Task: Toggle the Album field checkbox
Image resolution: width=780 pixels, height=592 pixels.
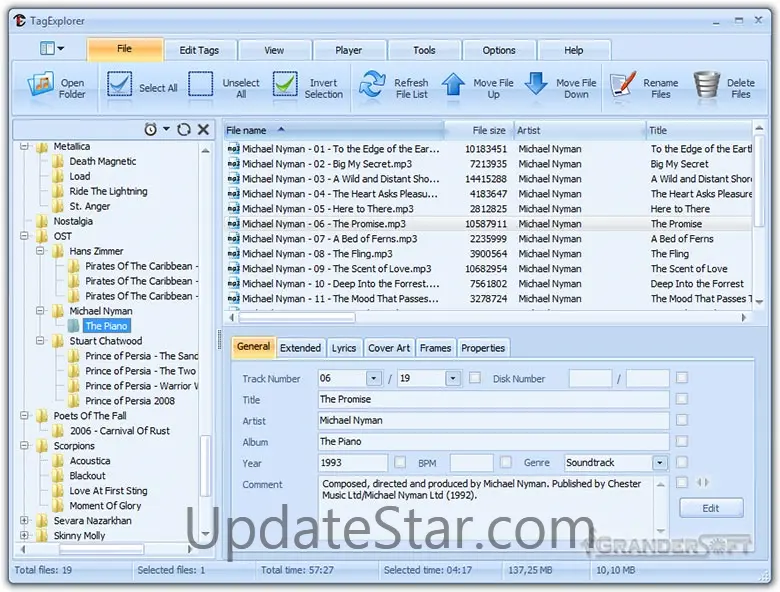Action: [682, 441]
